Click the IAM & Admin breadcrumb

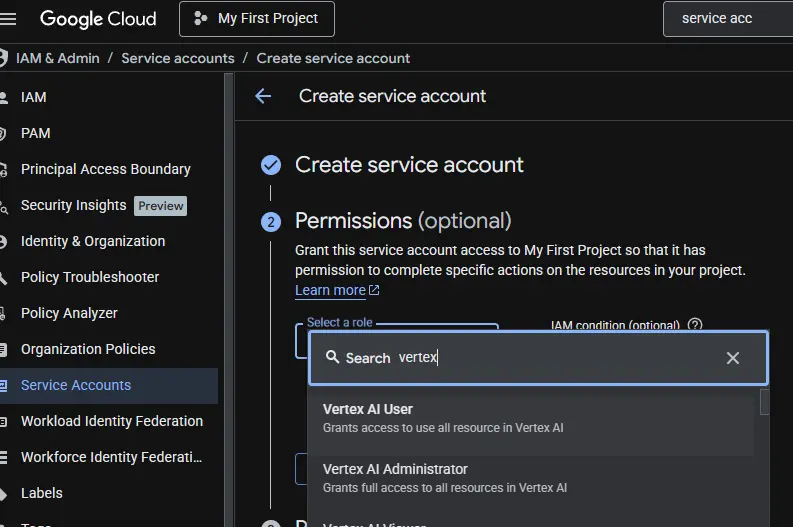(58, 58)
